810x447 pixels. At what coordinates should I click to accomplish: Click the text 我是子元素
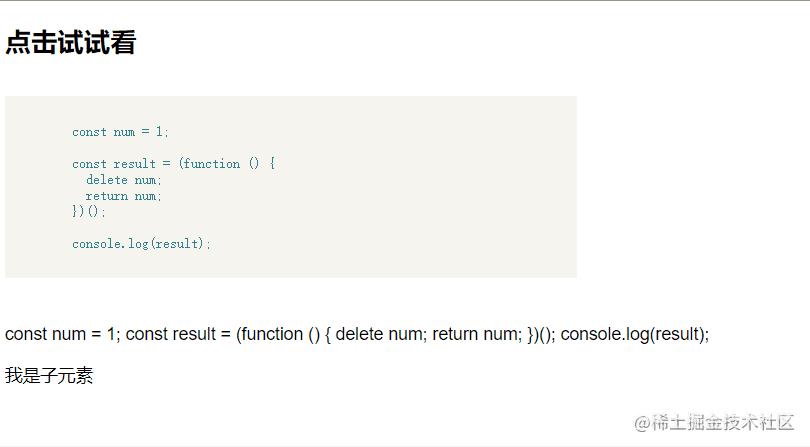(49, 375)
